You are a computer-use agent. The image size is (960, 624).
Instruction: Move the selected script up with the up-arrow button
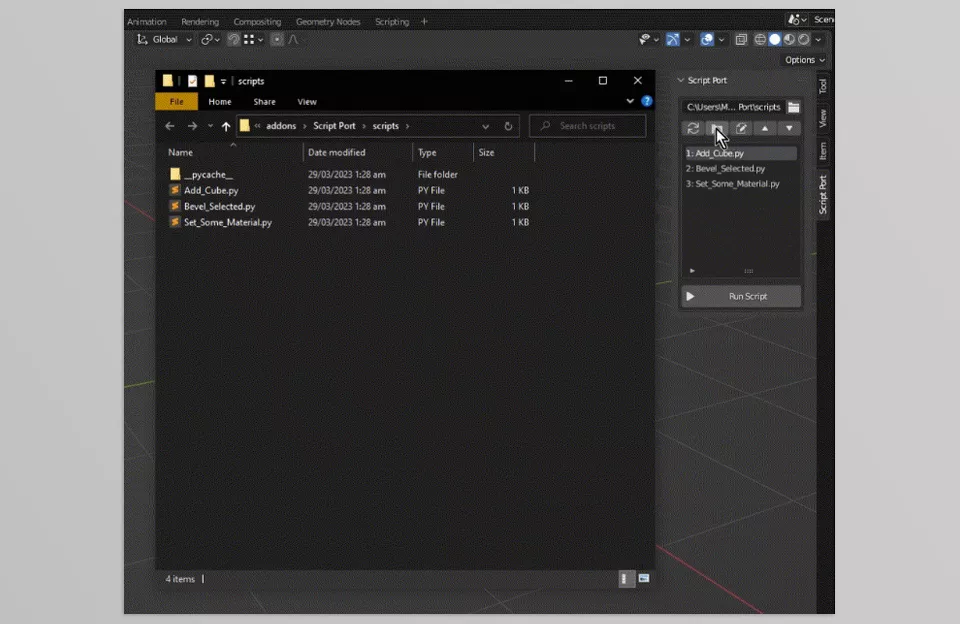point(765,128)
